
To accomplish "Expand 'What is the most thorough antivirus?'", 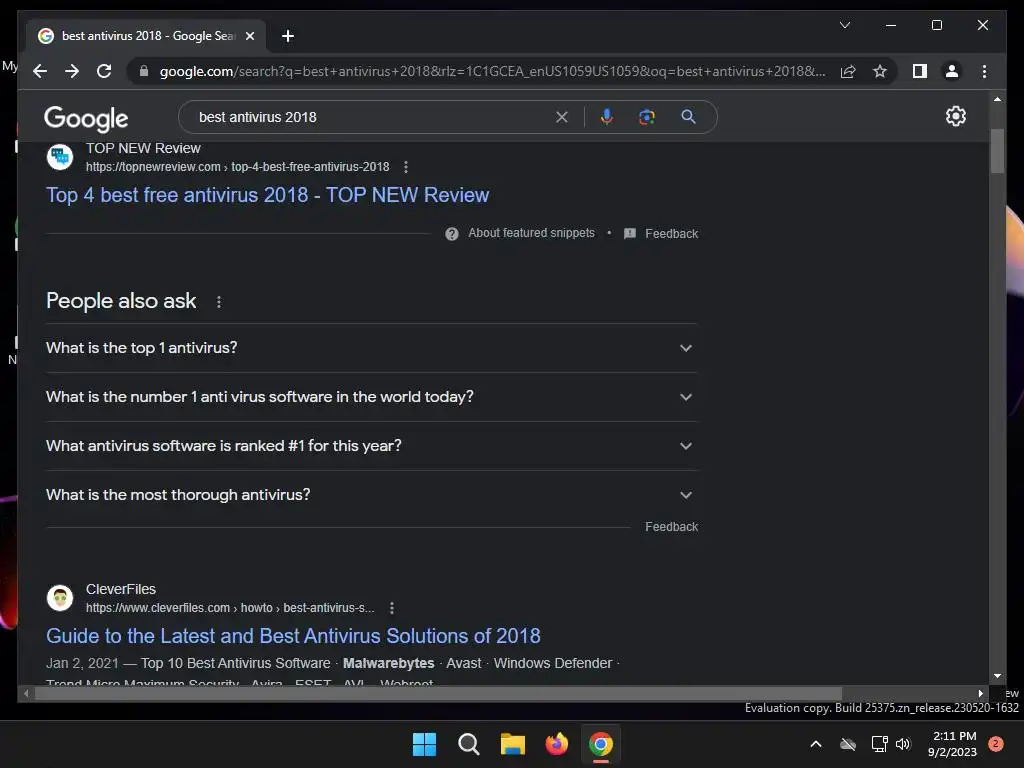I will click(371, 495).
